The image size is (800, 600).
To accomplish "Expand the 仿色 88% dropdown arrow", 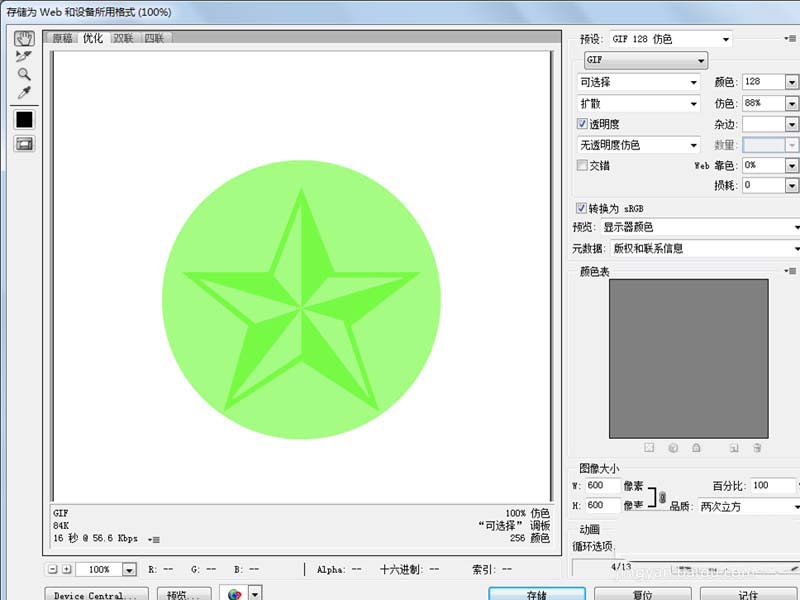I will (791, 103).
